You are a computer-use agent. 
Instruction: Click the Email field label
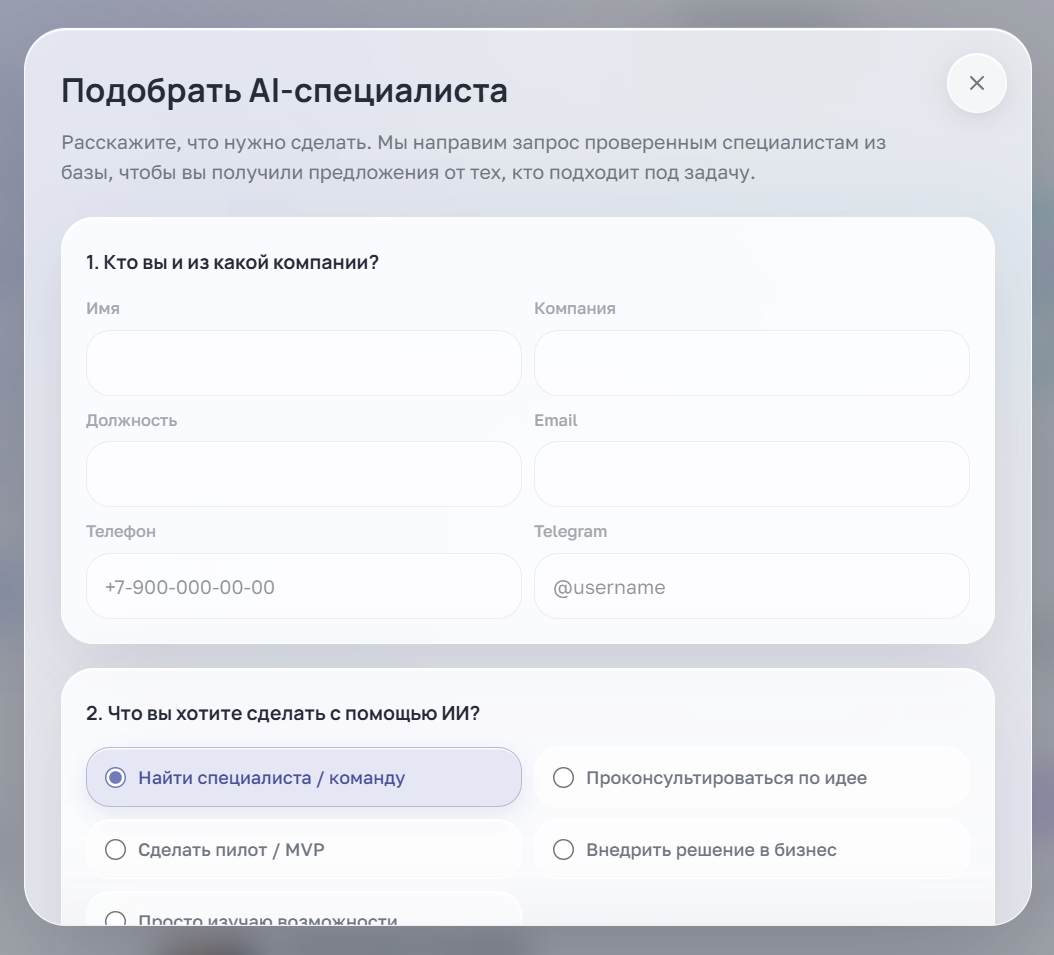coord(557,420)
